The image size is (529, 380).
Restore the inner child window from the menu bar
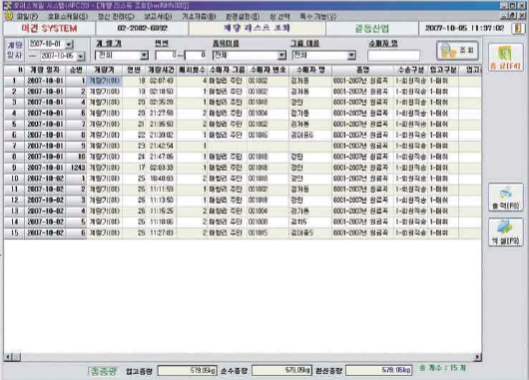512,16
